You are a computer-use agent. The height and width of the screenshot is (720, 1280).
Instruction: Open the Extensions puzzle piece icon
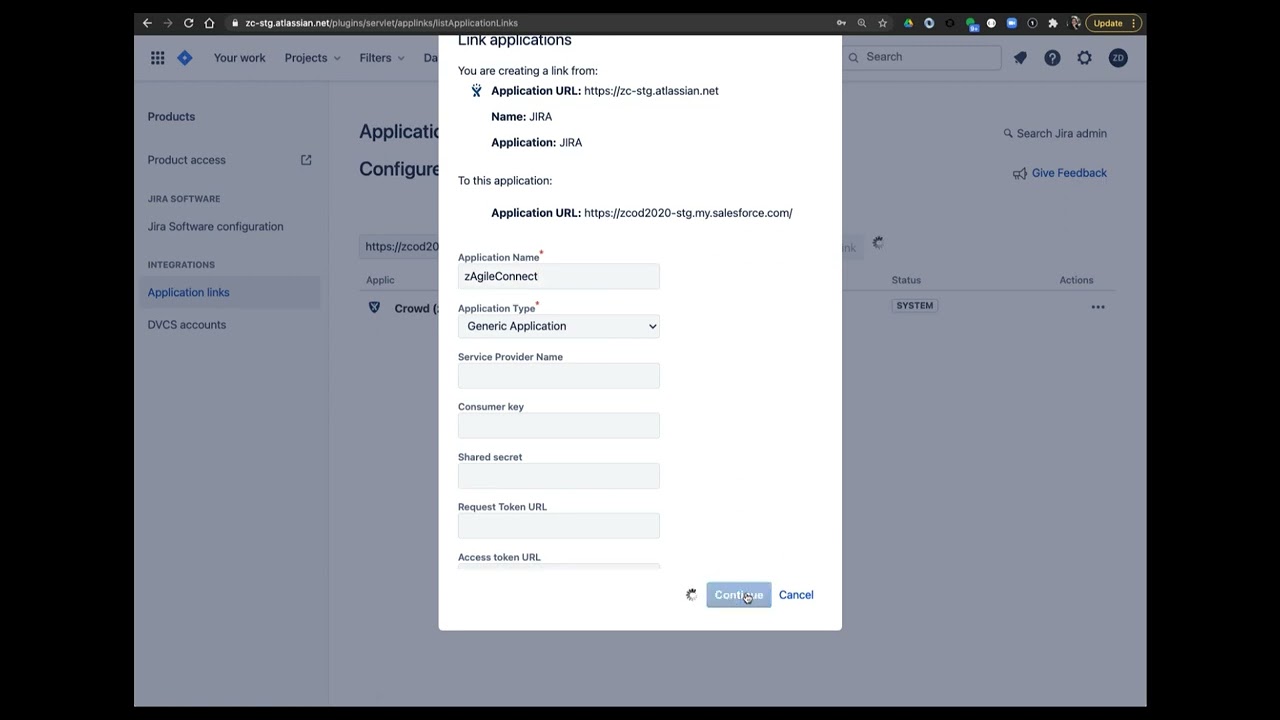click(1052, 23)
